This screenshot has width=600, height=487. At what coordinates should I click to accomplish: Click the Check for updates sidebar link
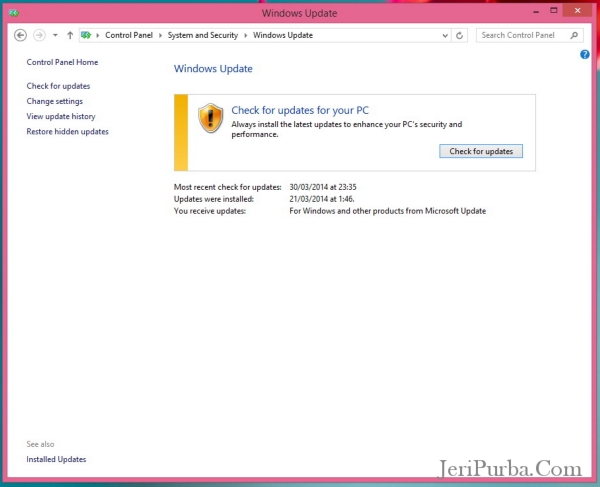coord(58,86)
